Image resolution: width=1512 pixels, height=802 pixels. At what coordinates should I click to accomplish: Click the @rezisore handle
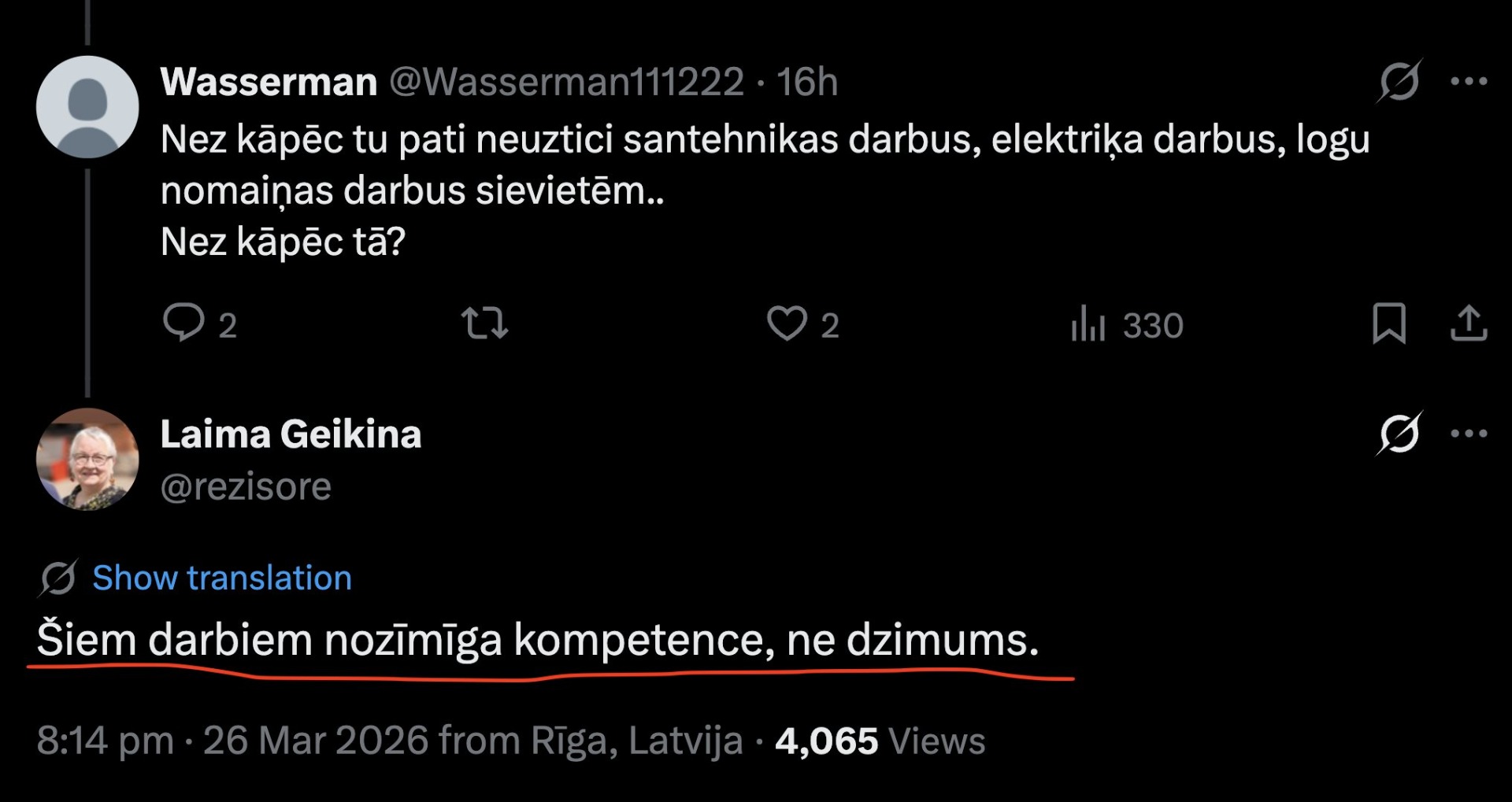tap(246, 487)
